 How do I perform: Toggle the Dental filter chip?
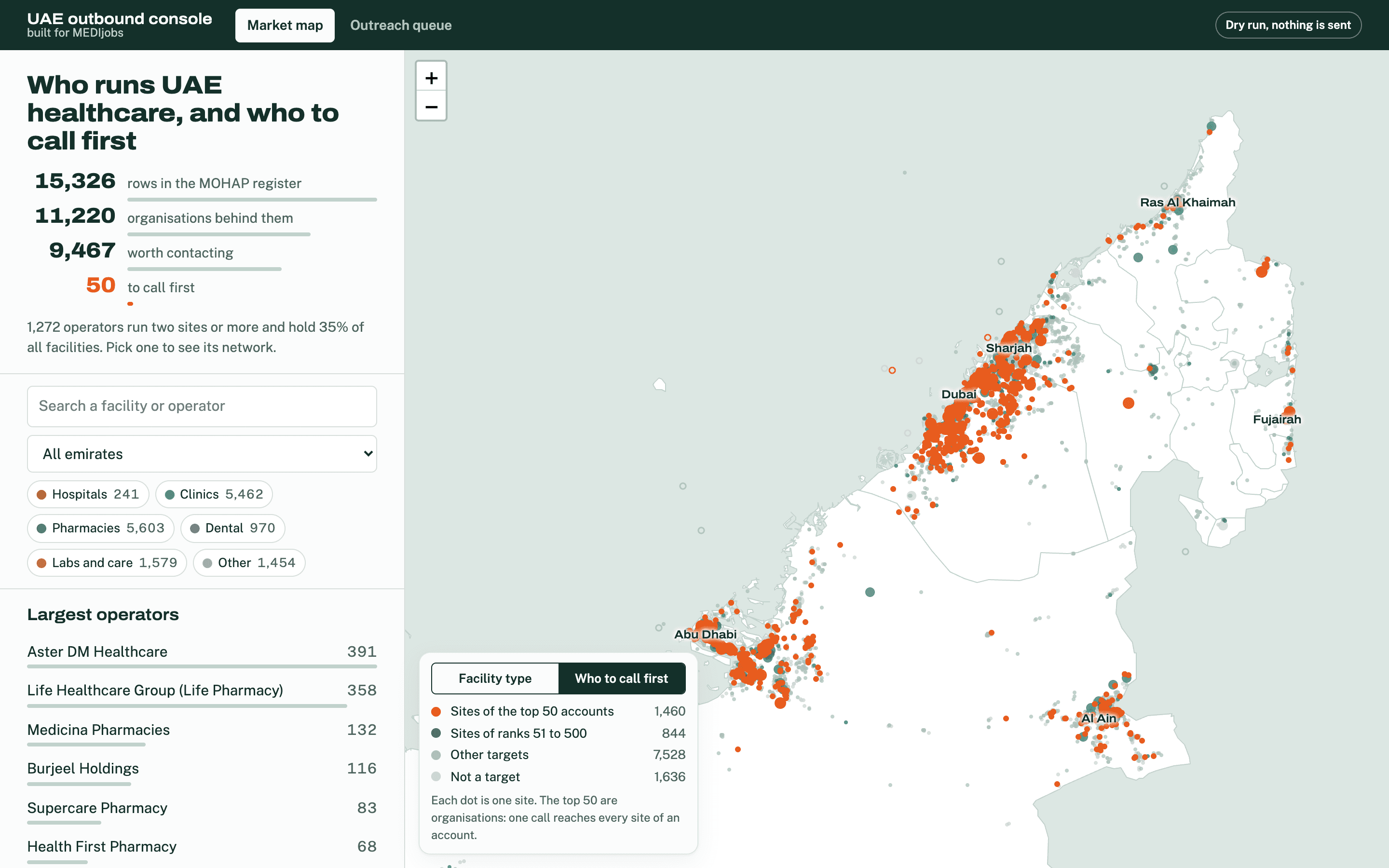[232, 528]
